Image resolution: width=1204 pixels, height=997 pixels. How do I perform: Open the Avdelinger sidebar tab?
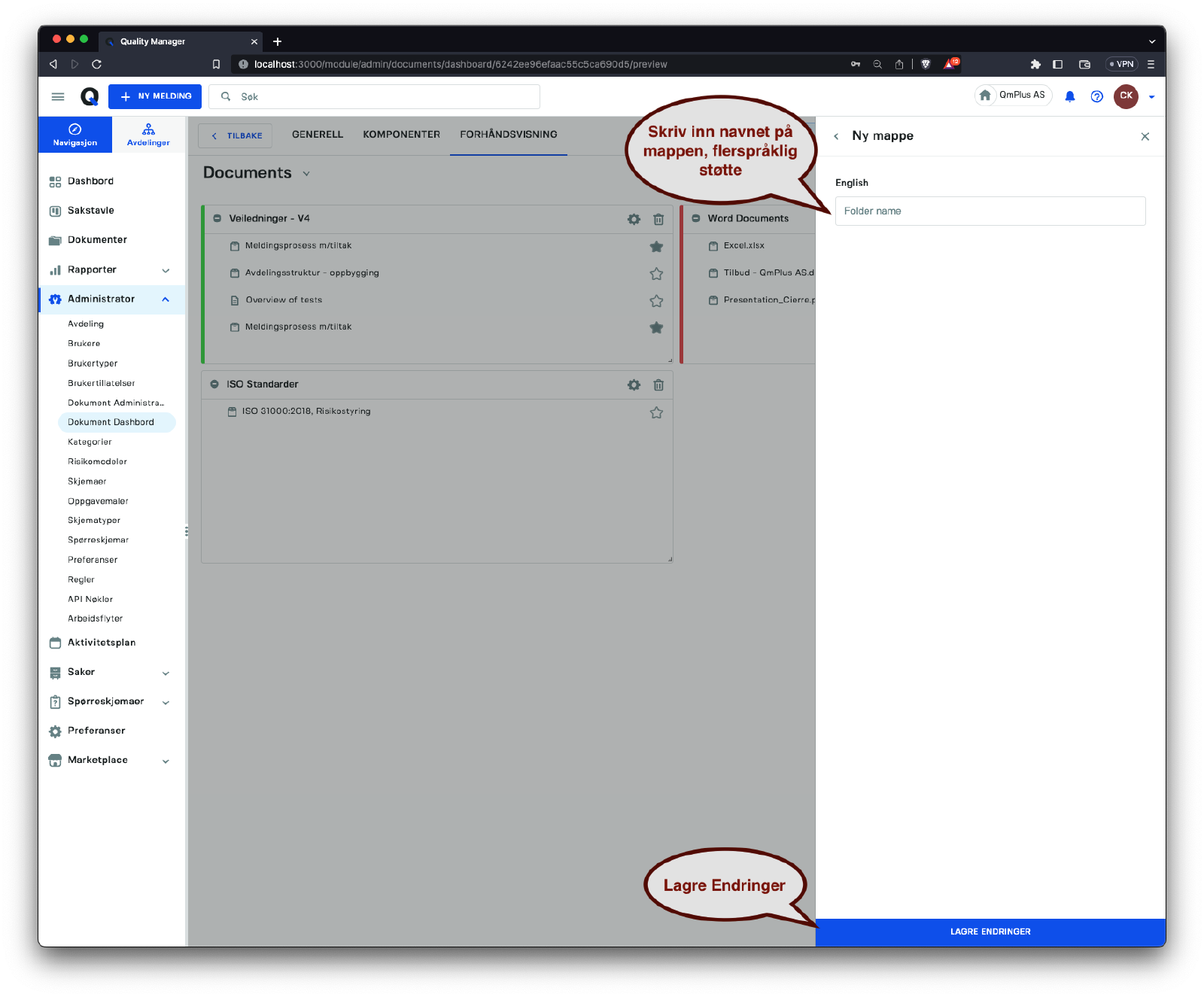(148, 135)
